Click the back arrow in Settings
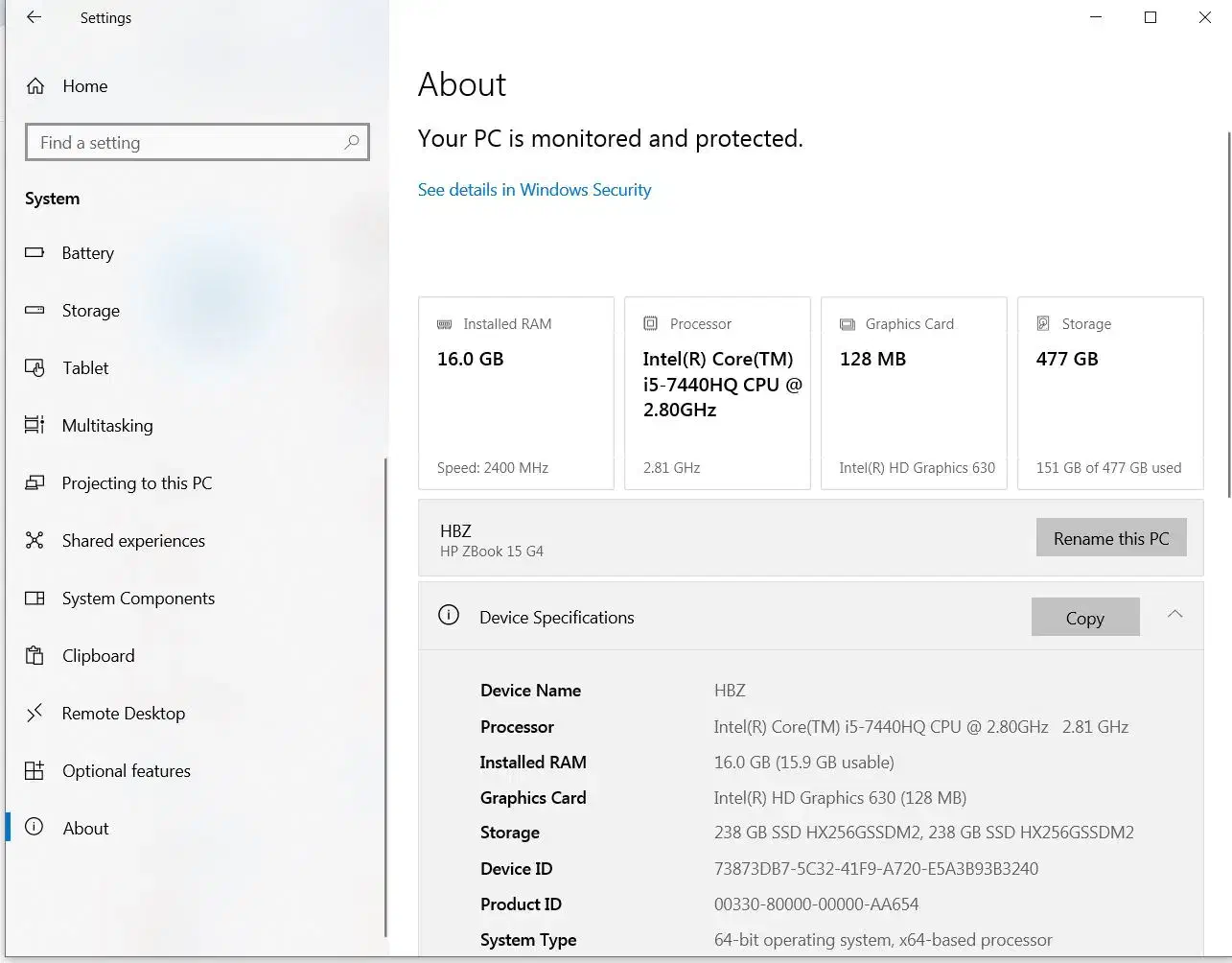This screenshot has height=963, width=1232. [35, 17]
